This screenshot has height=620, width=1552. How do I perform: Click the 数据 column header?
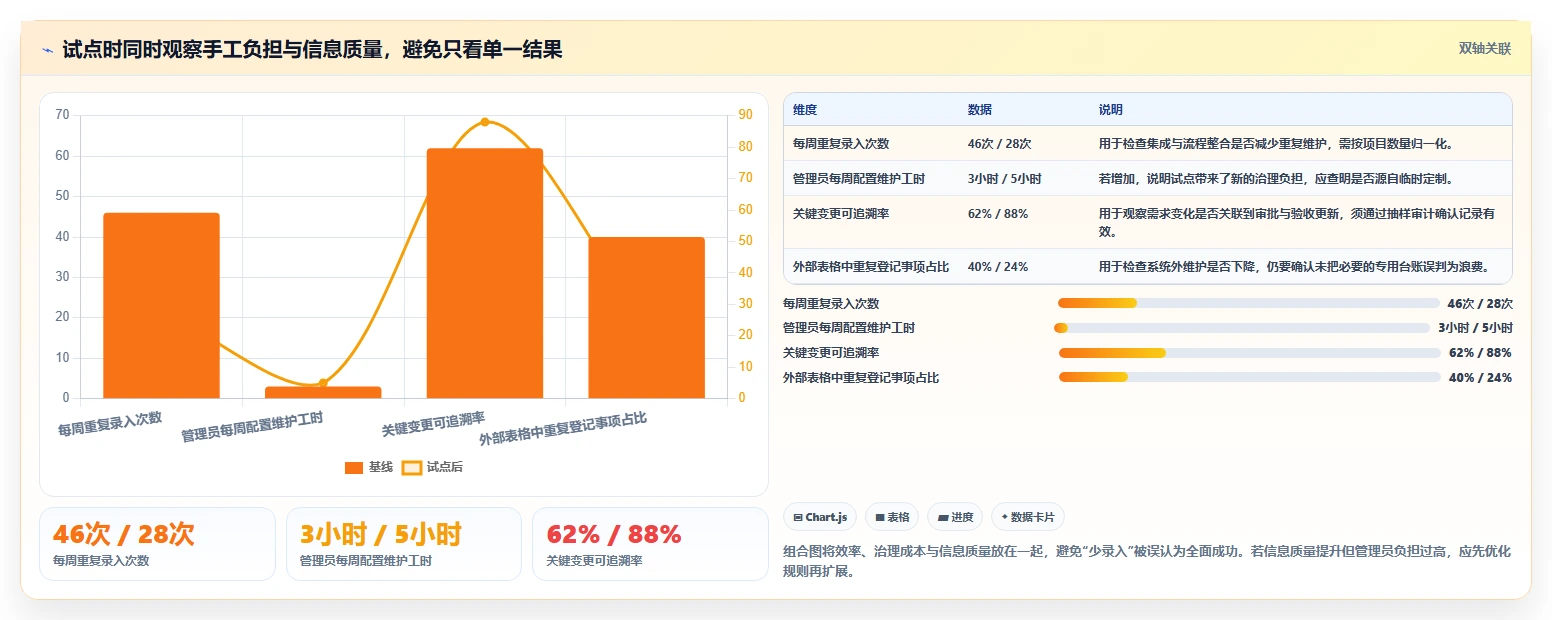click(x=980, y=110)
